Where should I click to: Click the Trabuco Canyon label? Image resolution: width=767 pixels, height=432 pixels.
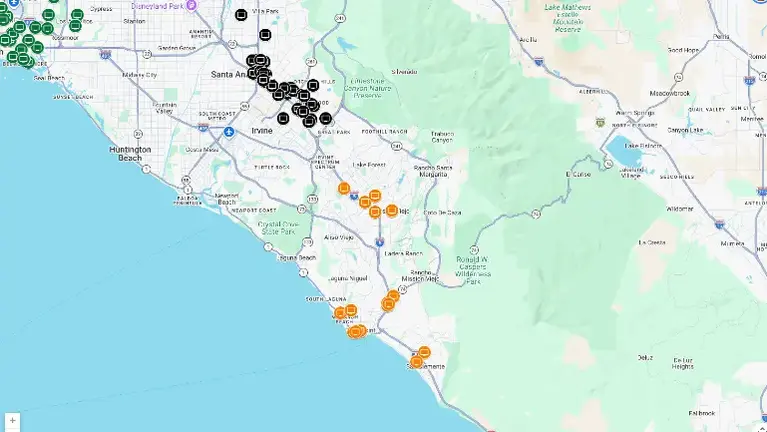point(442,137)
